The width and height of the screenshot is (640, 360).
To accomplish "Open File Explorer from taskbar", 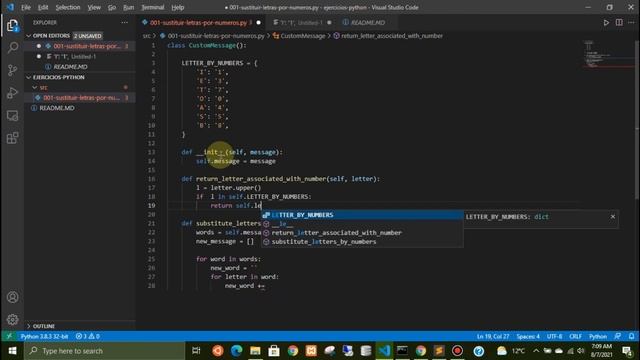I will coord(255,351).
